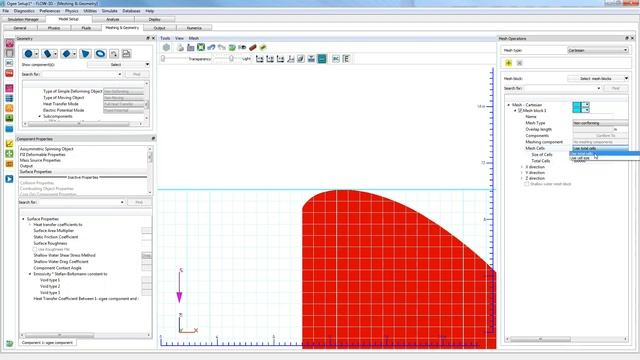Click Find button in Geometry panel

tap(137, 74)
